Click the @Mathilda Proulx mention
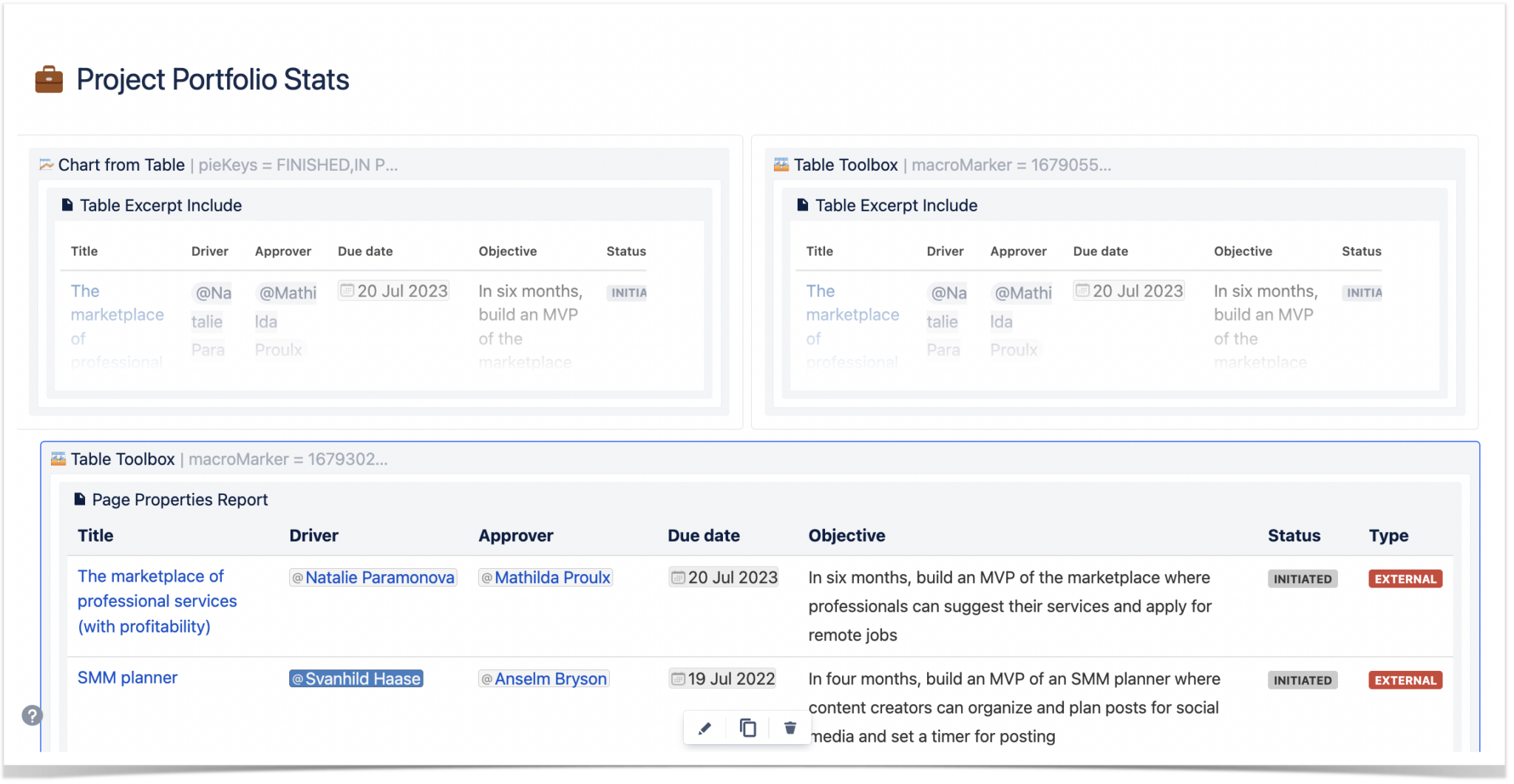Viewport: 1514px width, 784px height. (545, 577)
